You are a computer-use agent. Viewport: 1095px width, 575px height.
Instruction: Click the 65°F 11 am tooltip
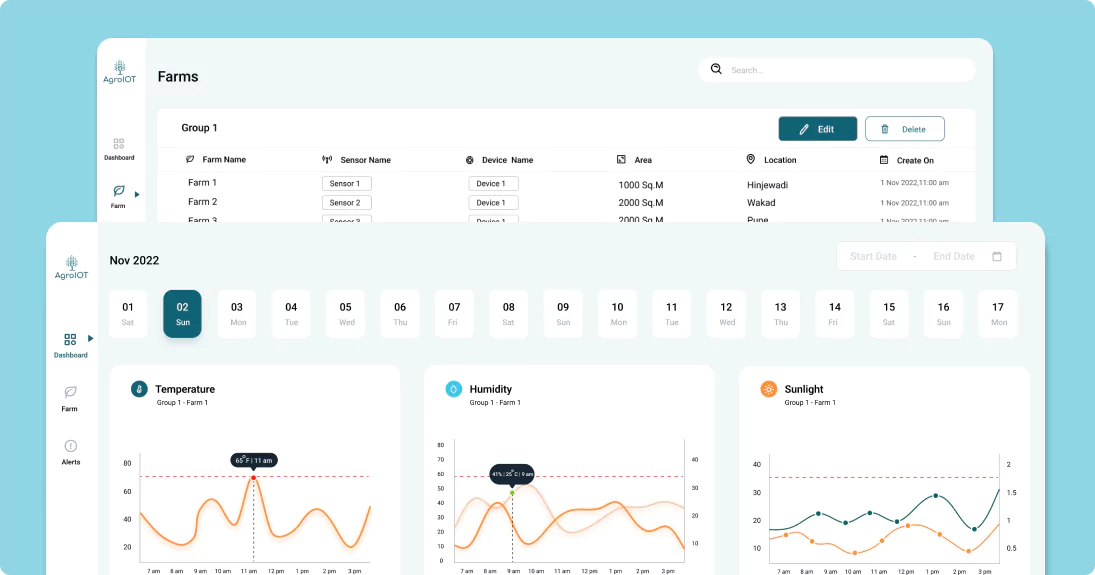tap(254, 460)
